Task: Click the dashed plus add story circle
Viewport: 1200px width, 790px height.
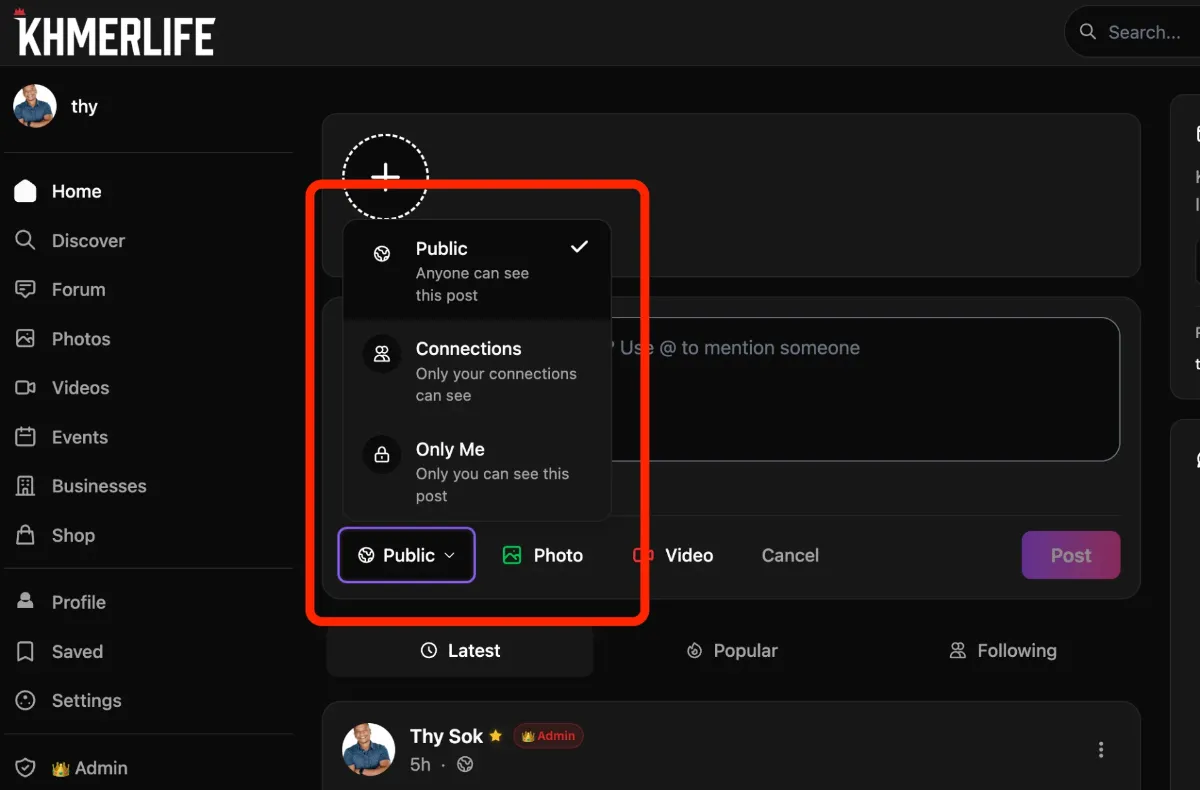Action: tap(385, 176)
